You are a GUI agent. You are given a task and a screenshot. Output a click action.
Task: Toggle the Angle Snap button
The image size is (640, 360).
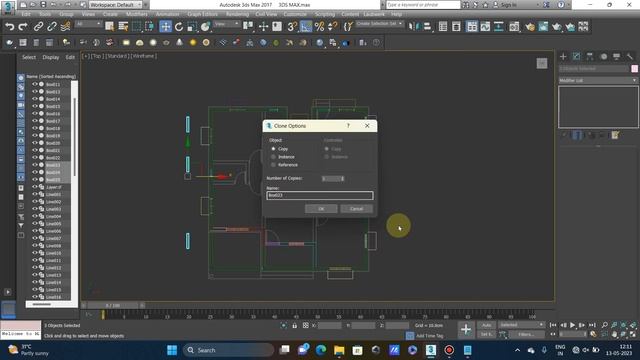point(306,27)
